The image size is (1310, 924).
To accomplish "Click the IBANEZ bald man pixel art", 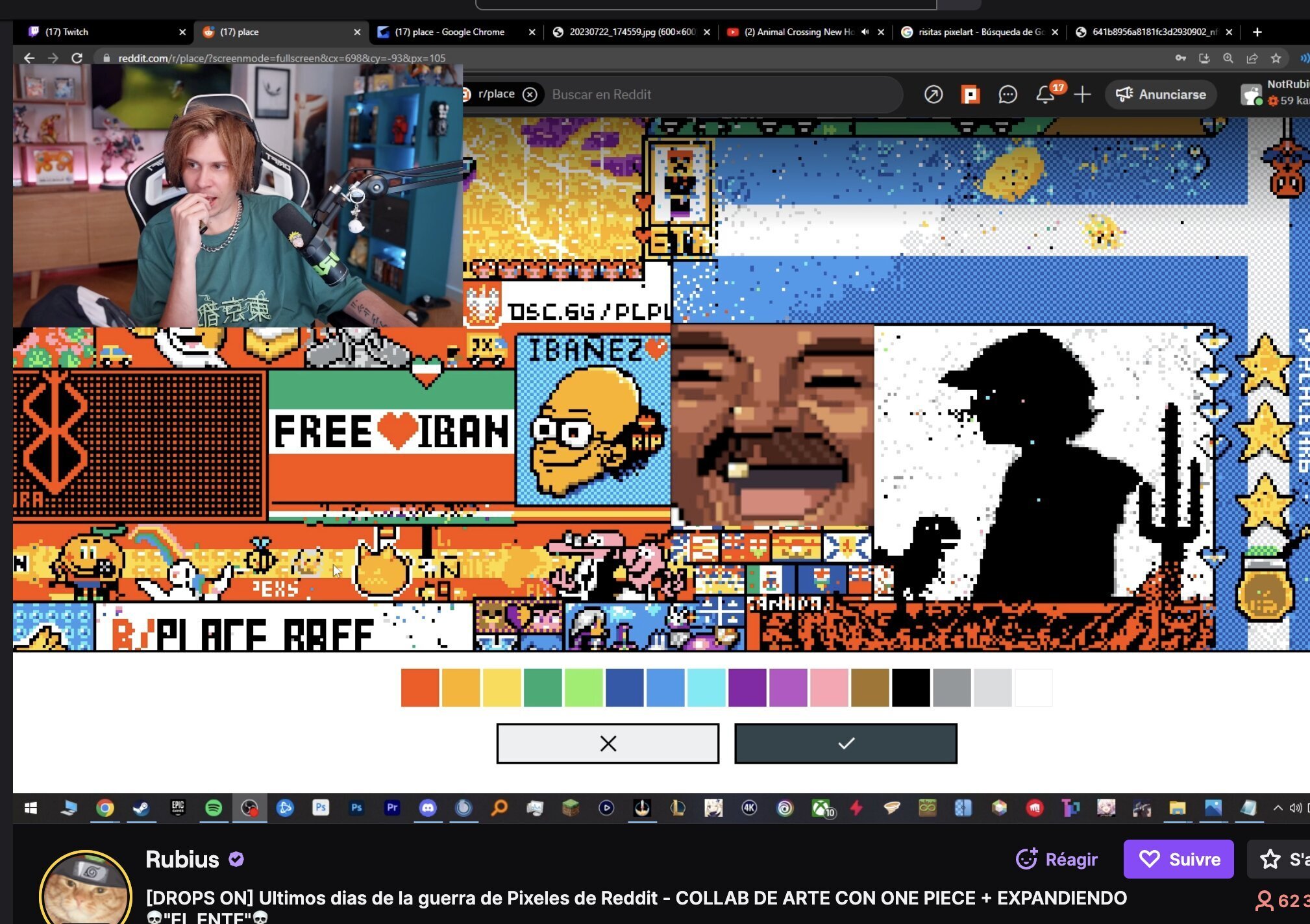I will tap(593, 420).
